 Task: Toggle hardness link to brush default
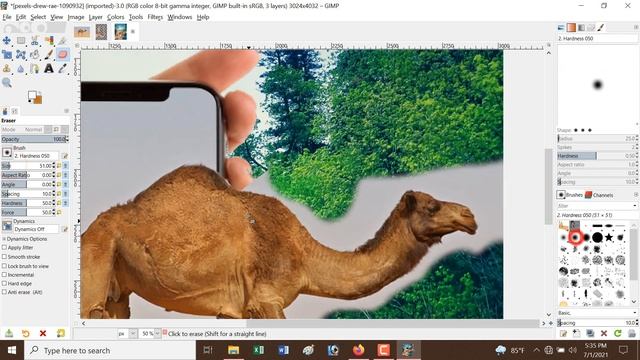point(65,203)
